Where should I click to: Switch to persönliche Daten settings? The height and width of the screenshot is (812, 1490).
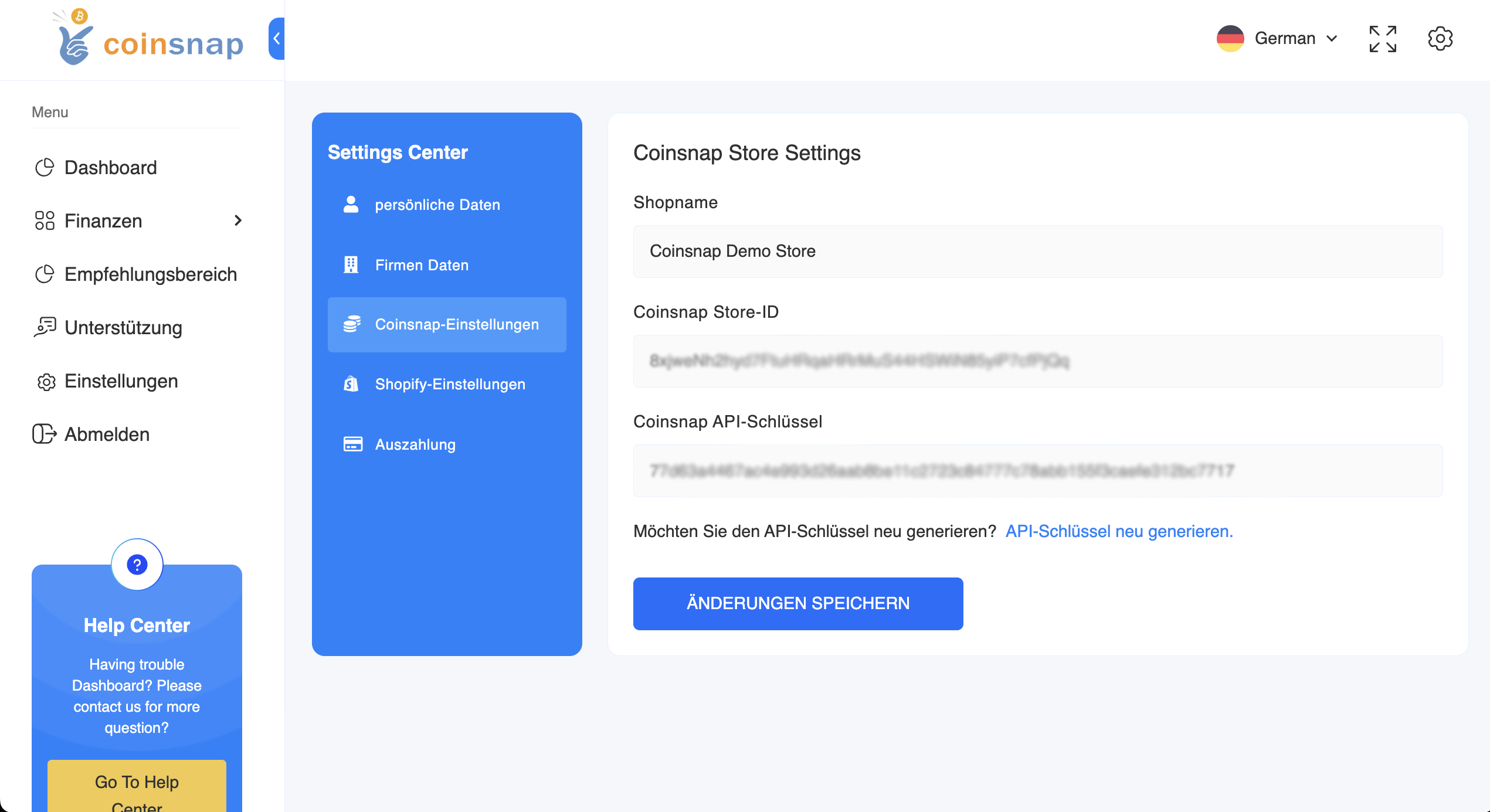(437, 205)
